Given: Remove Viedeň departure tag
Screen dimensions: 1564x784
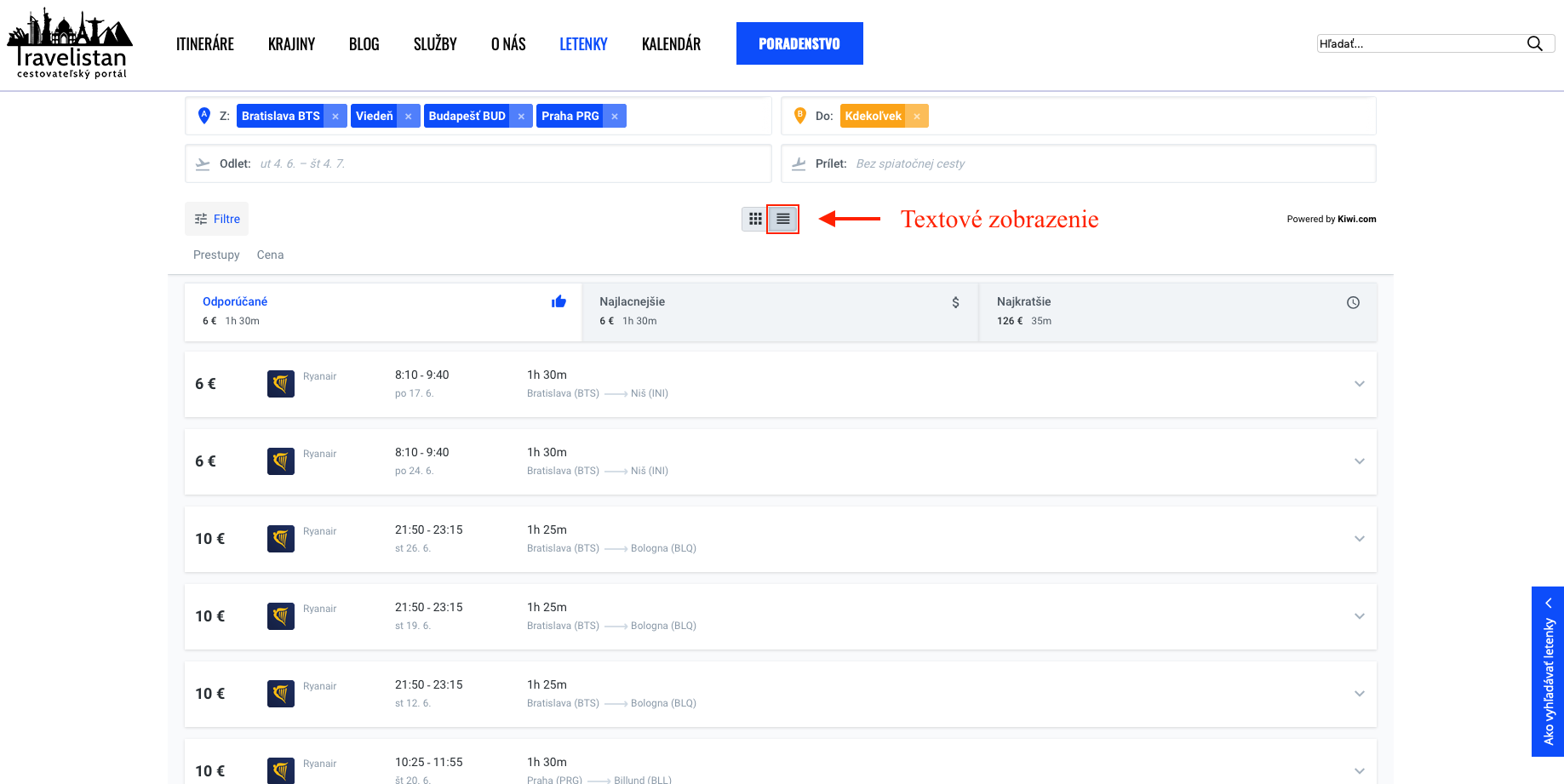Looking at the screenshot, I should (x=409, y=116).
